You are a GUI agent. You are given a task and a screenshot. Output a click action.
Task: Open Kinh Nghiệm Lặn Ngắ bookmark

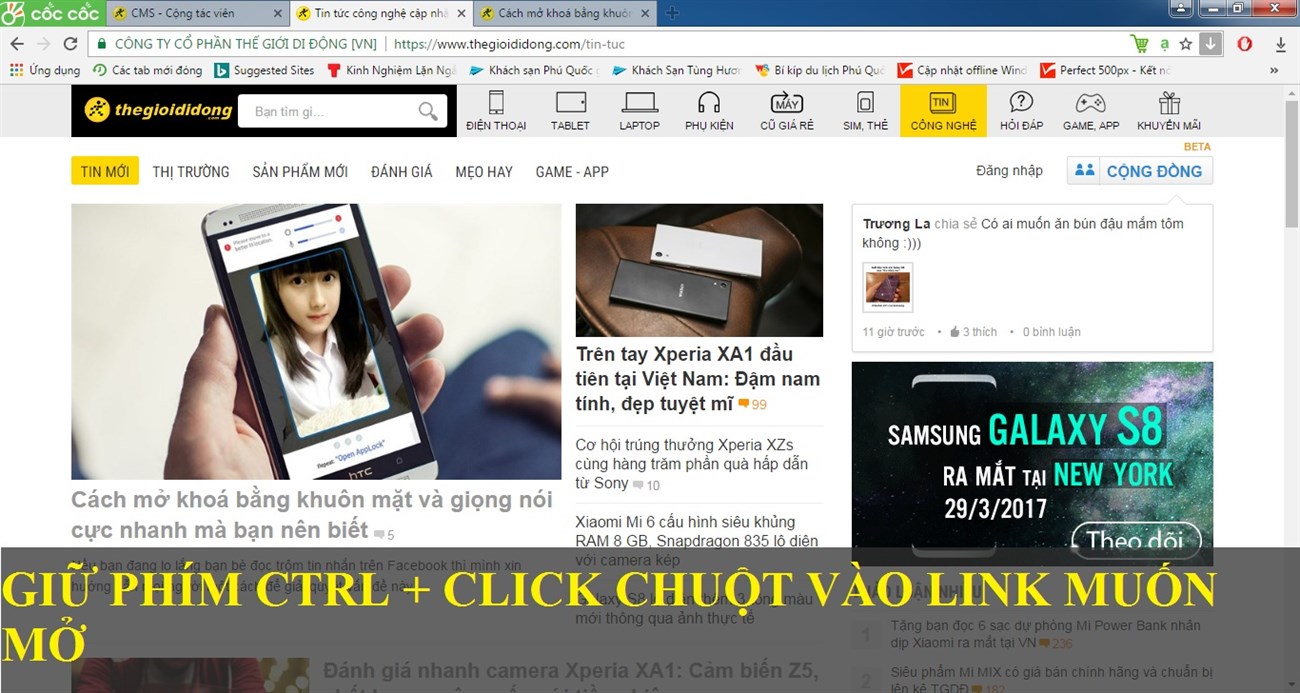tap(391, 70)
